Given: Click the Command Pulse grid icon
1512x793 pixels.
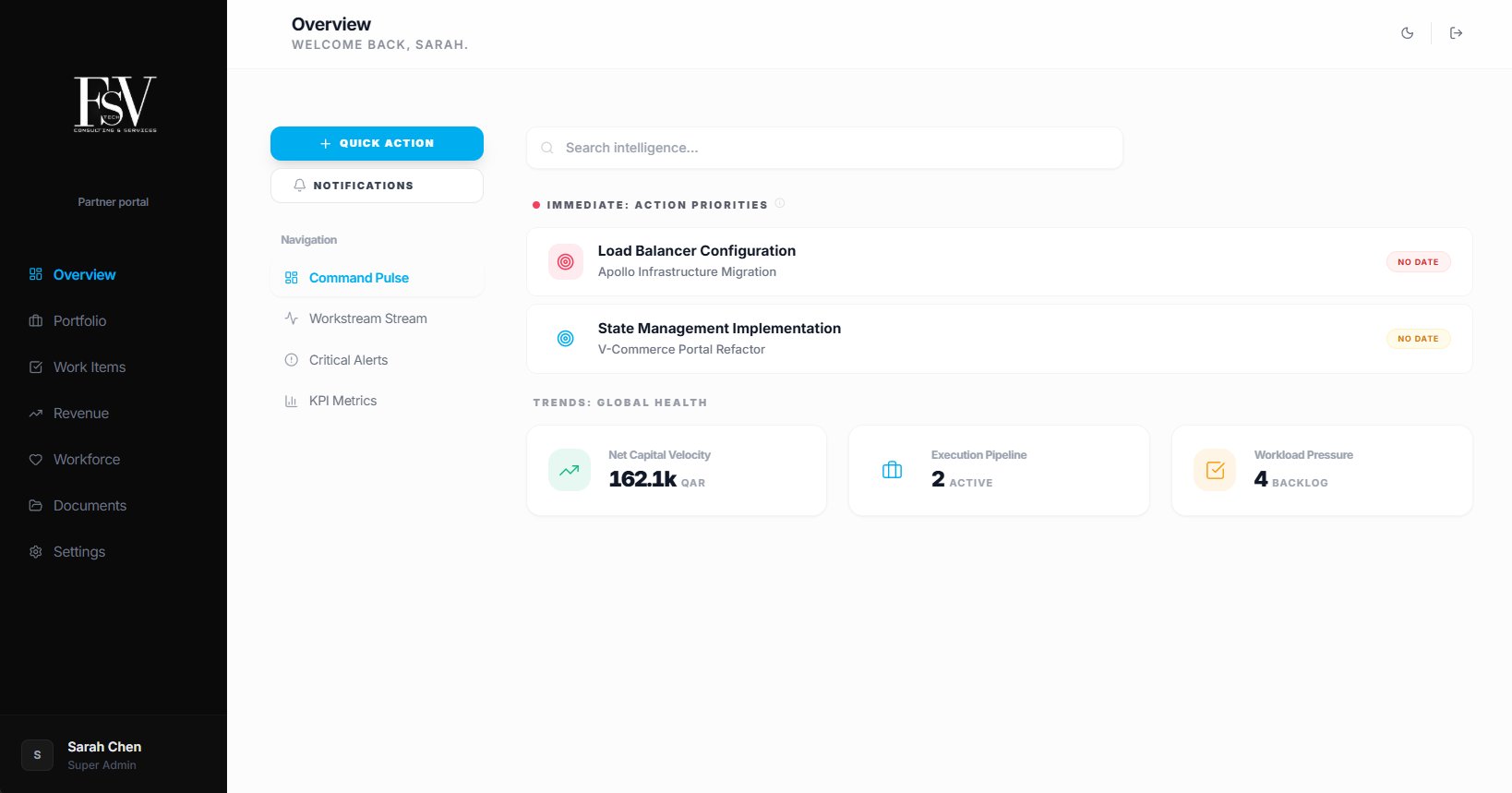Looking at the screenshot, I should (292, 278).
